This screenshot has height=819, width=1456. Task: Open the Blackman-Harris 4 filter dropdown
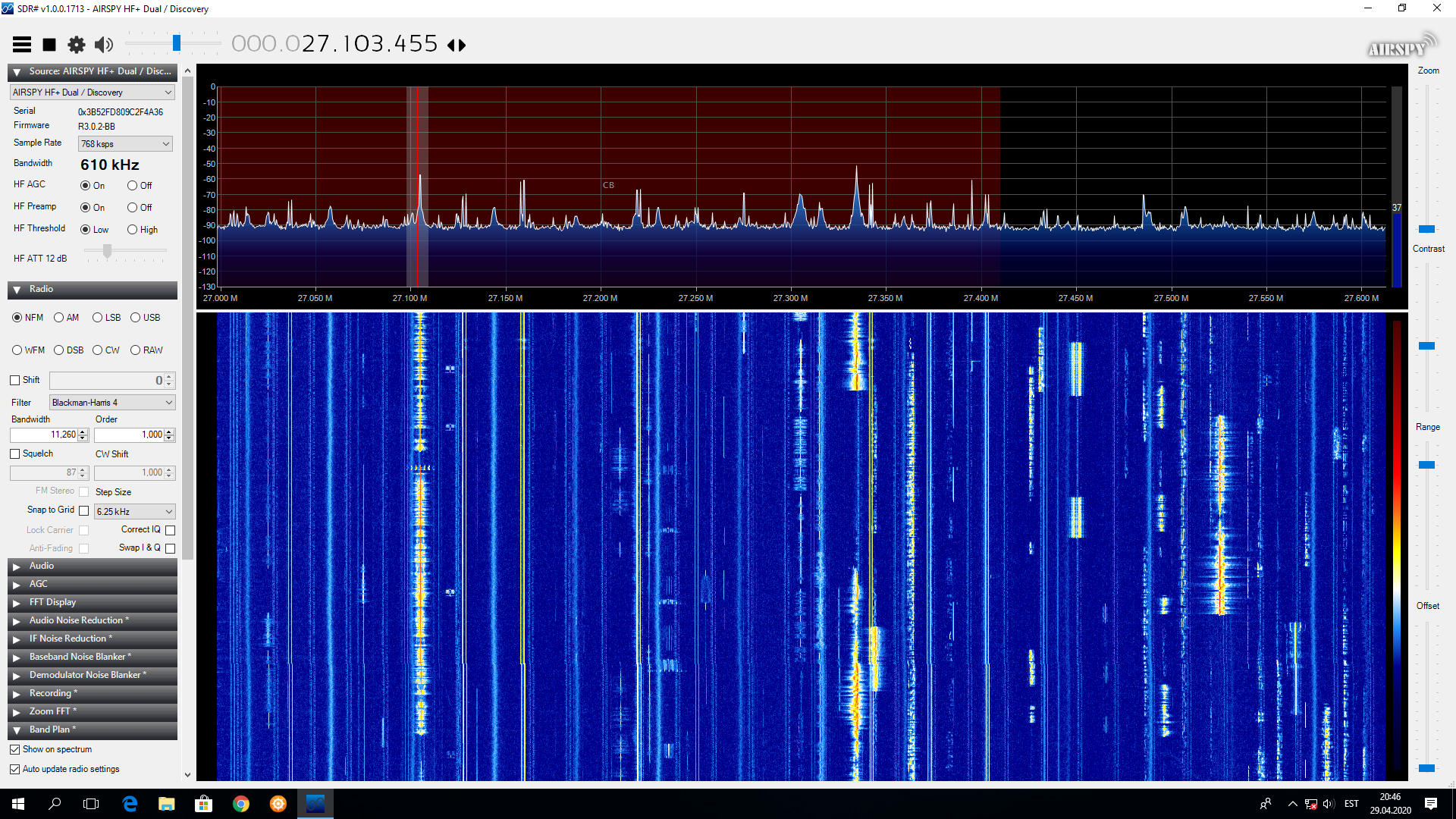[x=112, y=403]
